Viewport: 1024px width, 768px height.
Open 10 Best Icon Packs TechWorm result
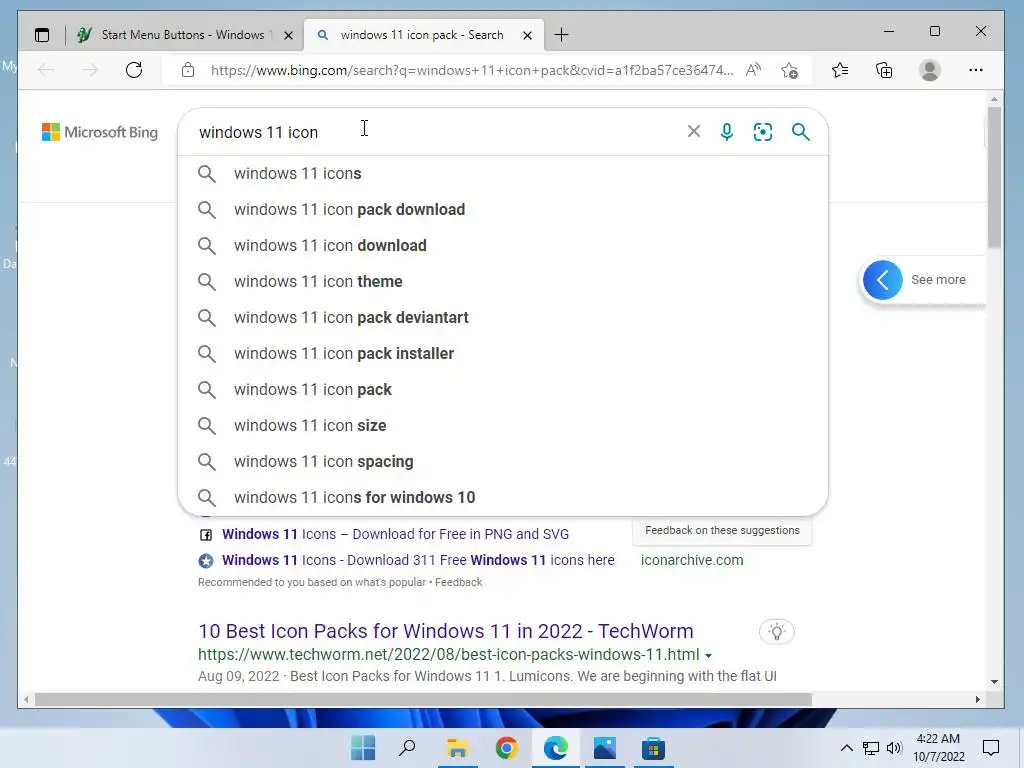point(445,631)
